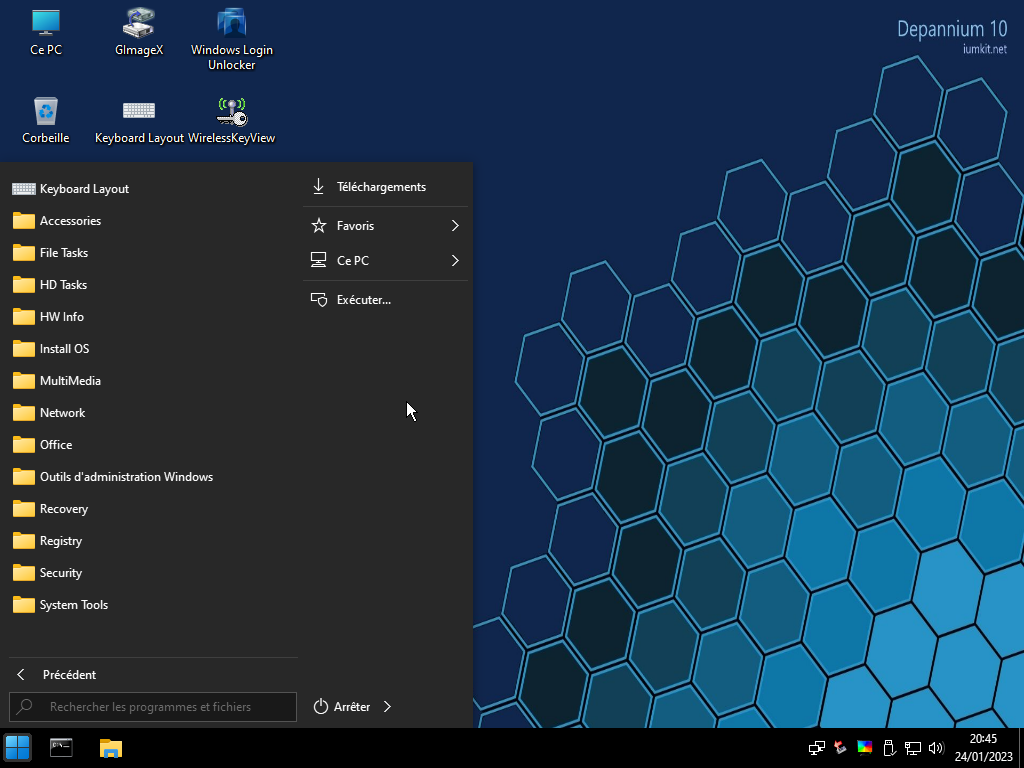Launch WirelessKeyView desktop icon

[x=231, y=121]
